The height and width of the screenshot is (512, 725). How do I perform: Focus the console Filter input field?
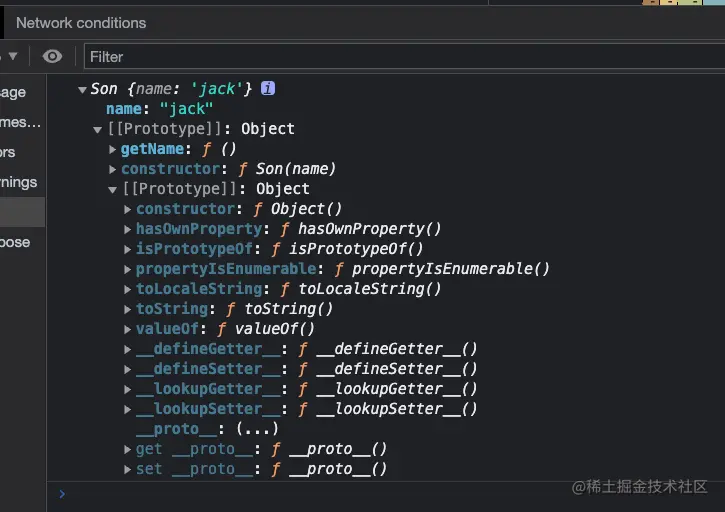click(405, 57)
